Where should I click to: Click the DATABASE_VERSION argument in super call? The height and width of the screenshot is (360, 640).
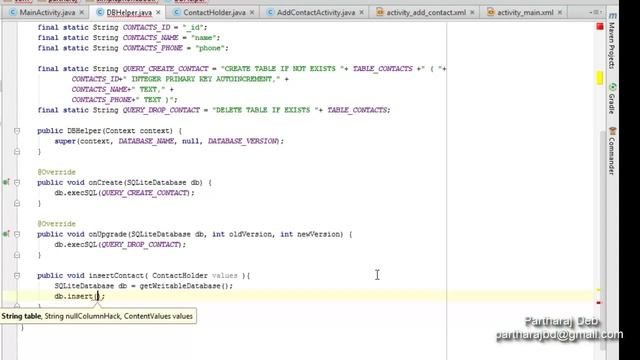(x=243, y=141)
